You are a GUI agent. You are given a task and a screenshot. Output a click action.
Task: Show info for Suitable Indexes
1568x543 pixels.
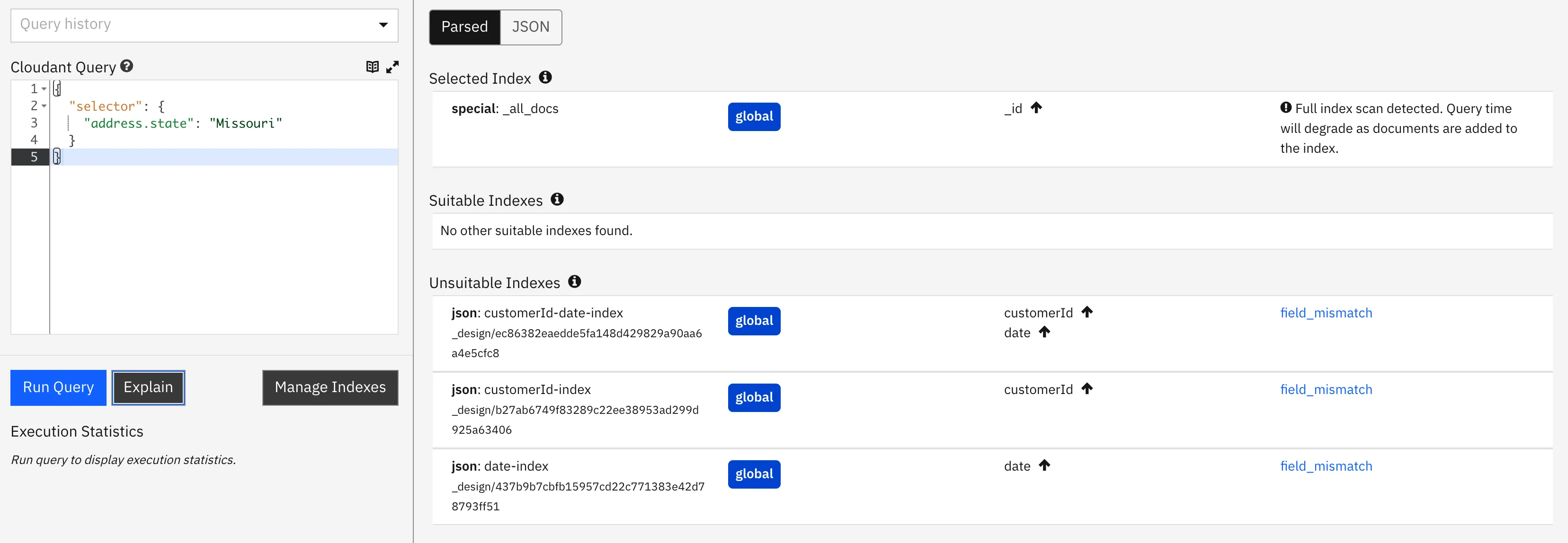pos(557,199)
